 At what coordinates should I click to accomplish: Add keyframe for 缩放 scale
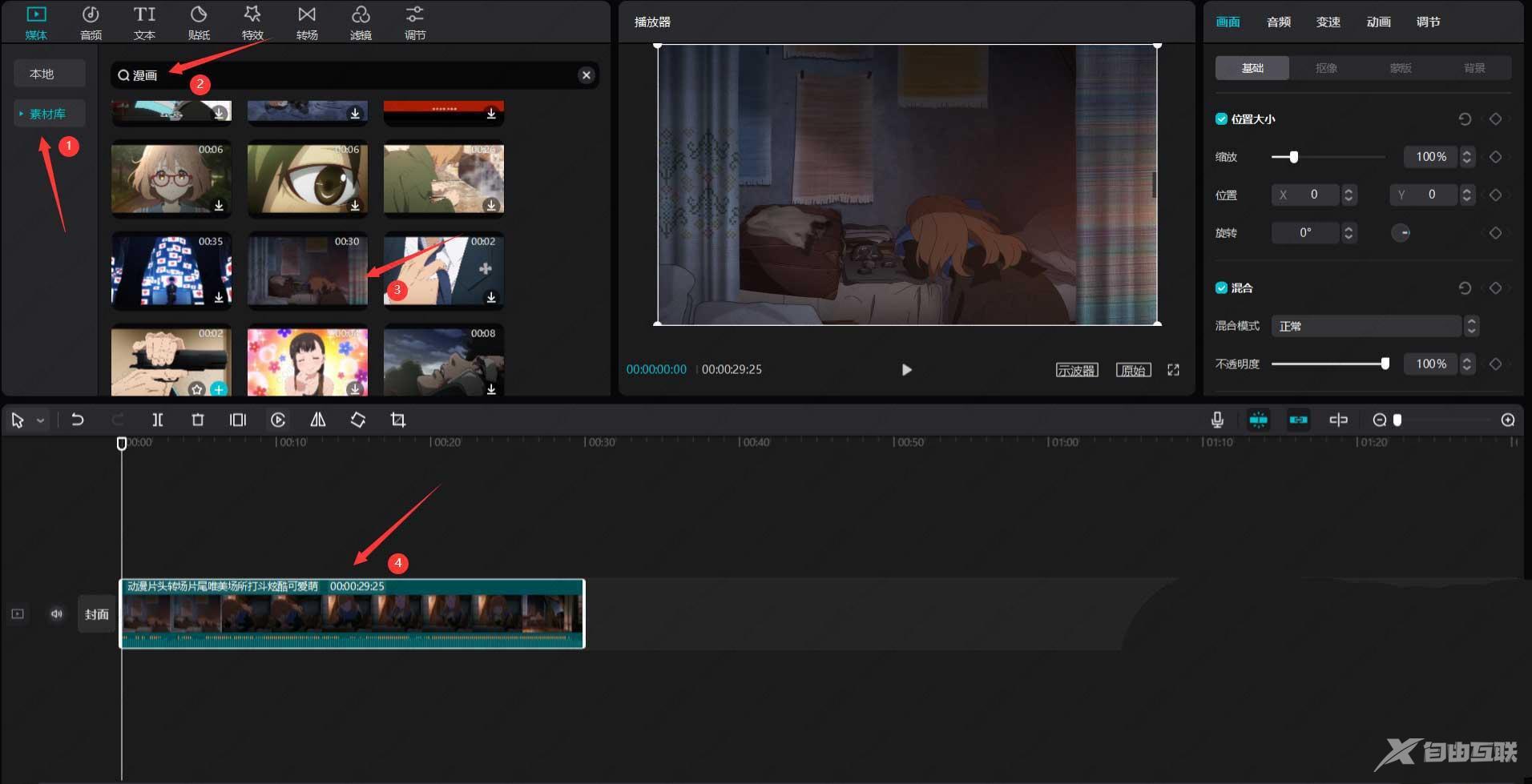click(x=1495, y=157)
